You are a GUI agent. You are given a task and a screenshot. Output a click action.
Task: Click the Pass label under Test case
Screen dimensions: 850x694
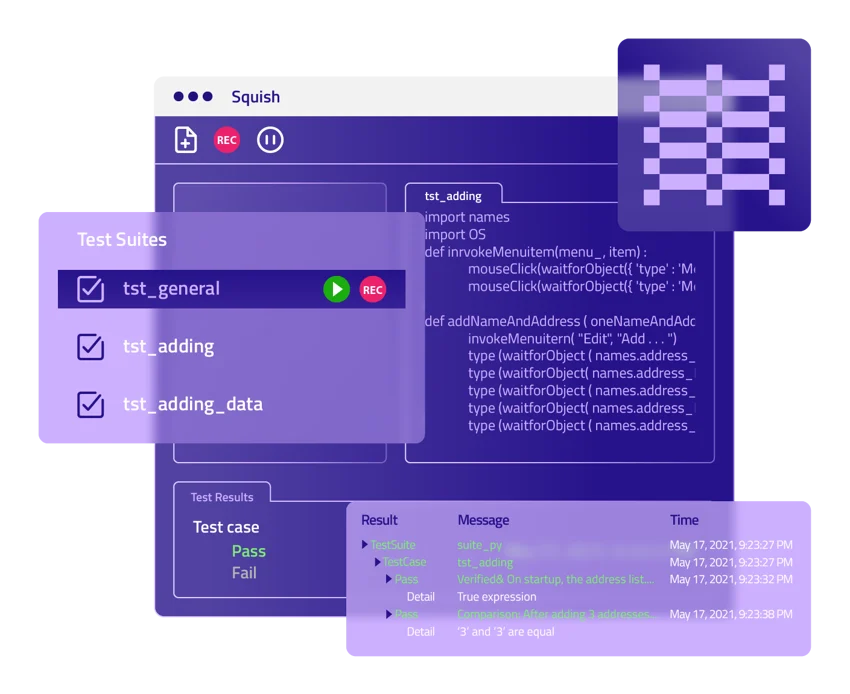[x=248, y=551]
